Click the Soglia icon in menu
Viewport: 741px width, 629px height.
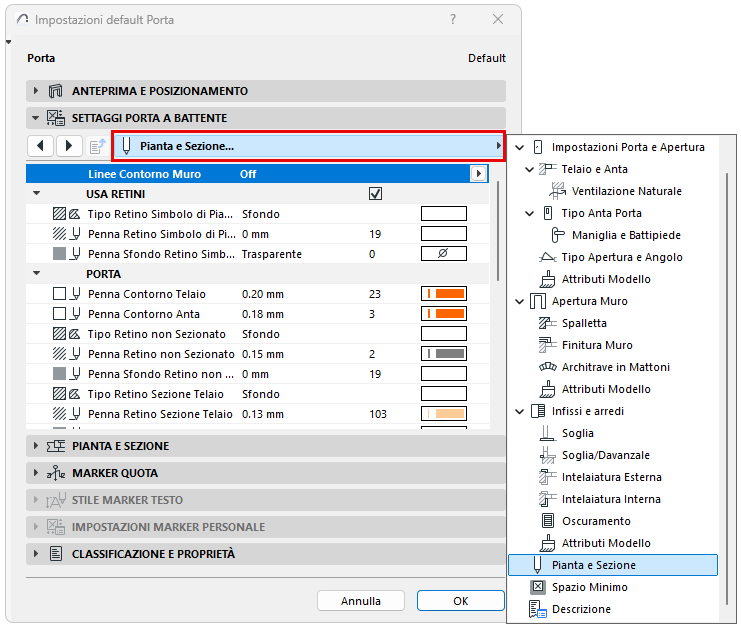coord(547,433)
